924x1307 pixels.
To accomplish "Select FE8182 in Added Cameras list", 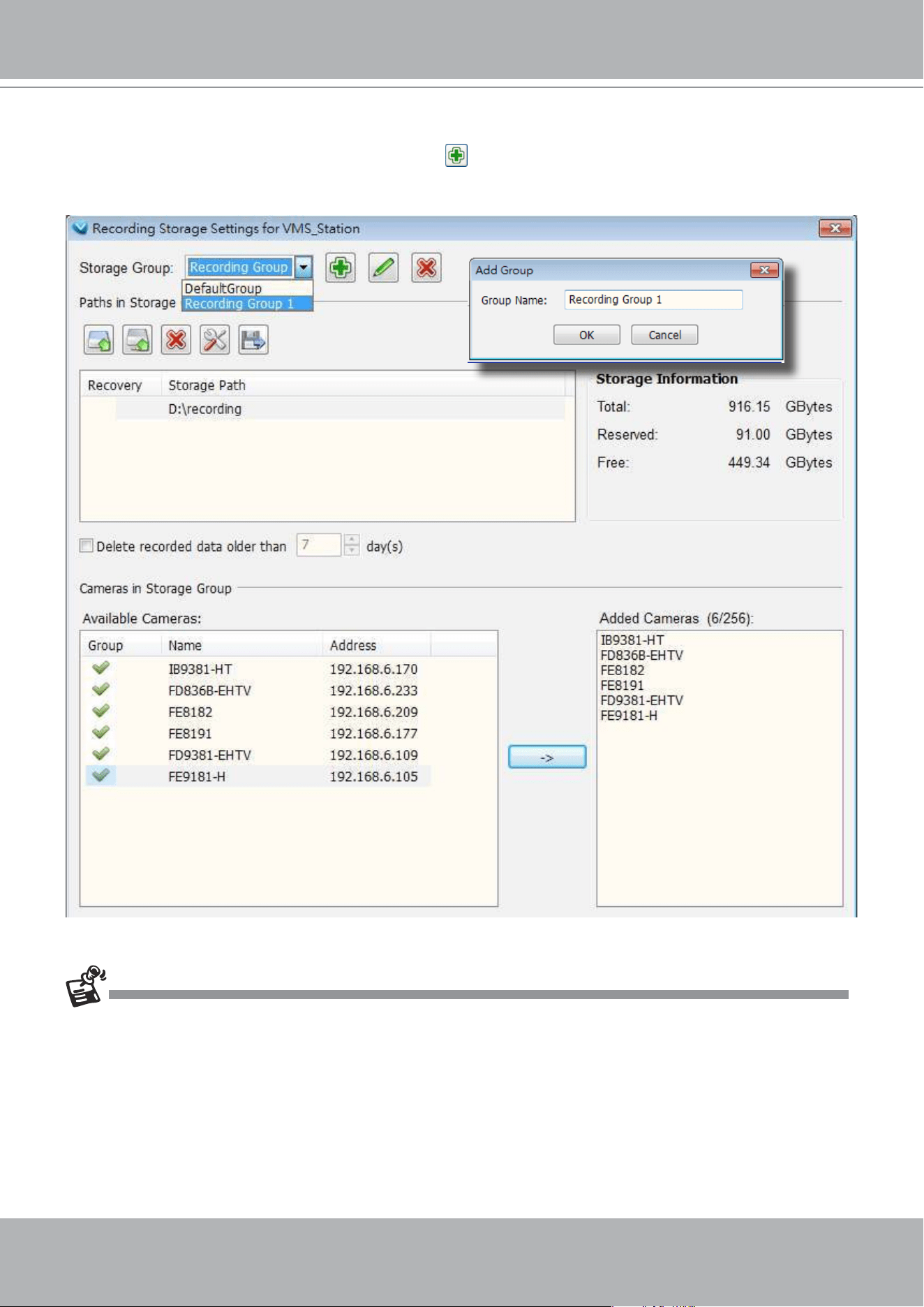I will [x=622, y=670].
